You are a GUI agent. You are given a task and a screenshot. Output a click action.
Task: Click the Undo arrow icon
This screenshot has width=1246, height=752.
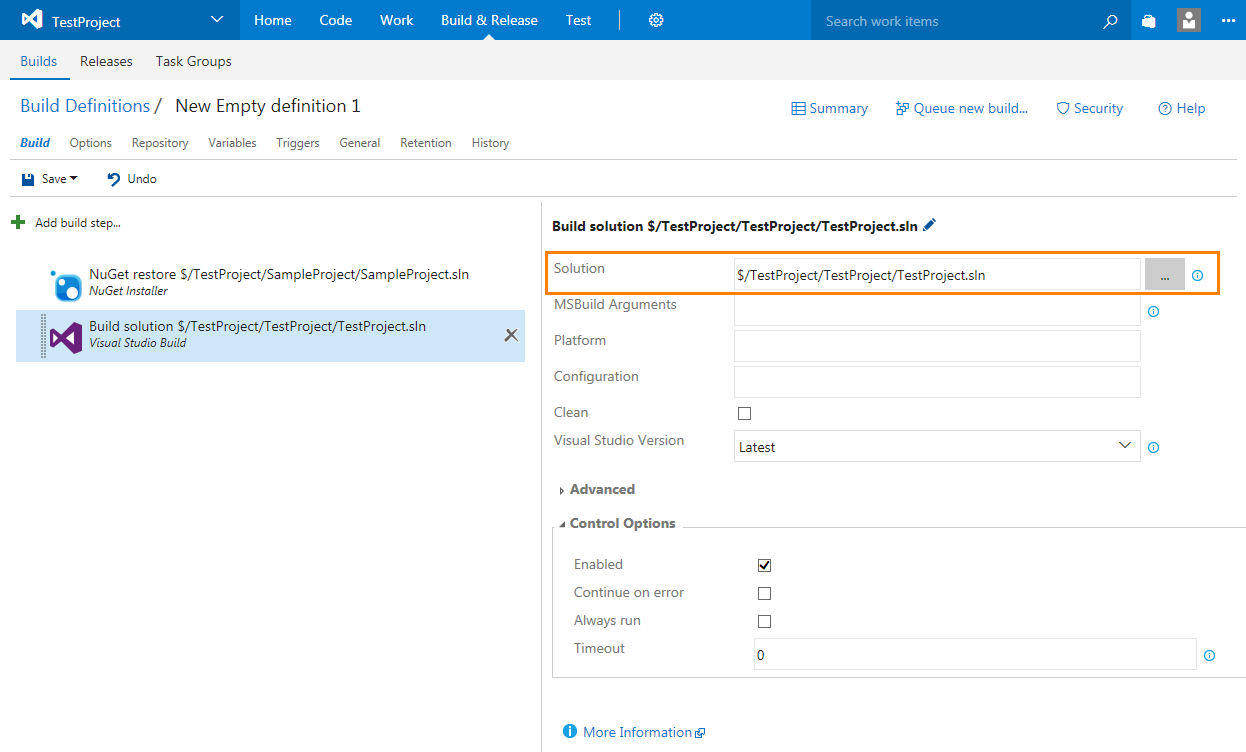coord(114,179)
